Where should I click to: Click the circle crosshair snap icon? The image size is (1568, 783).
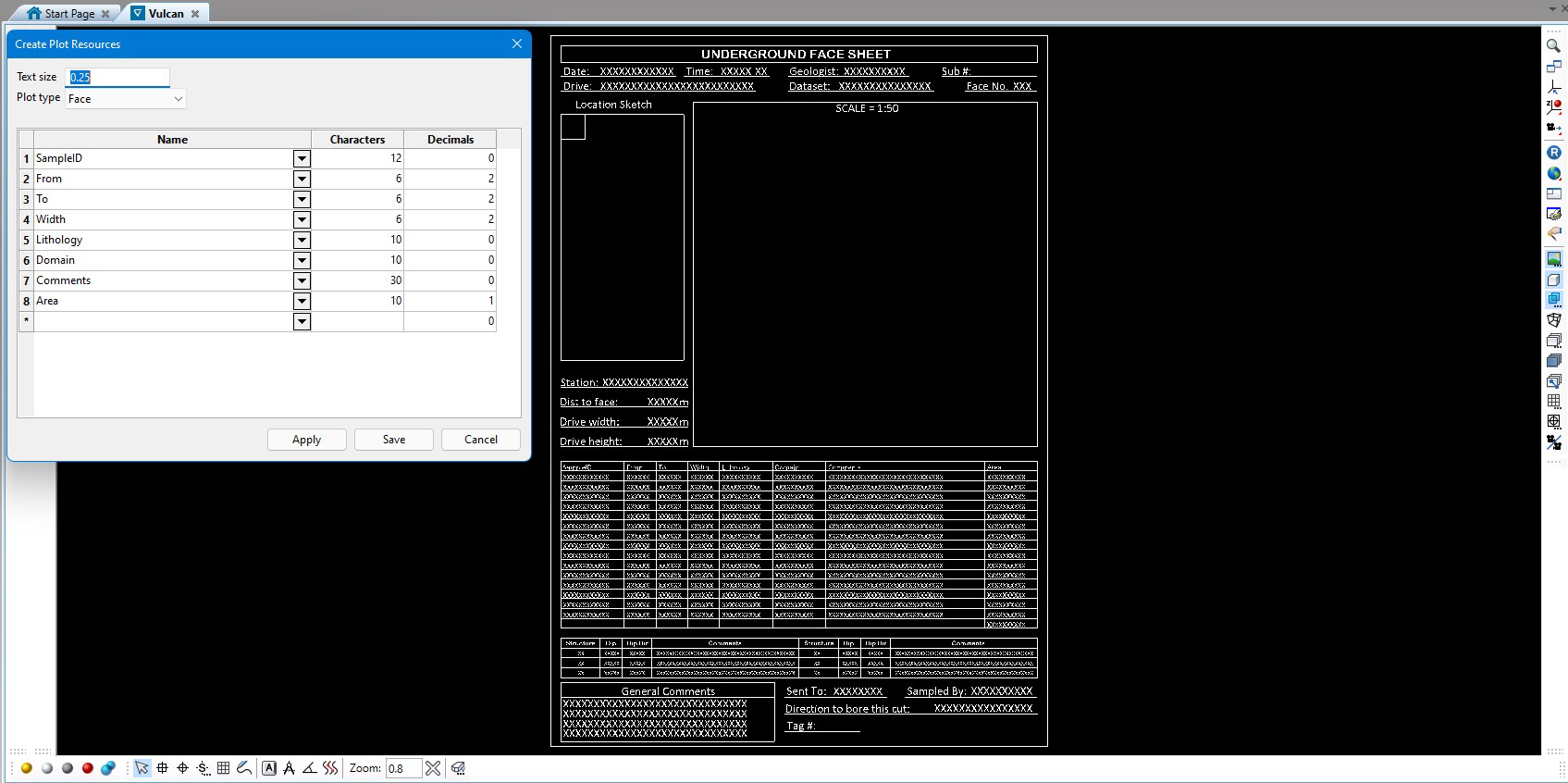(183, 768)
